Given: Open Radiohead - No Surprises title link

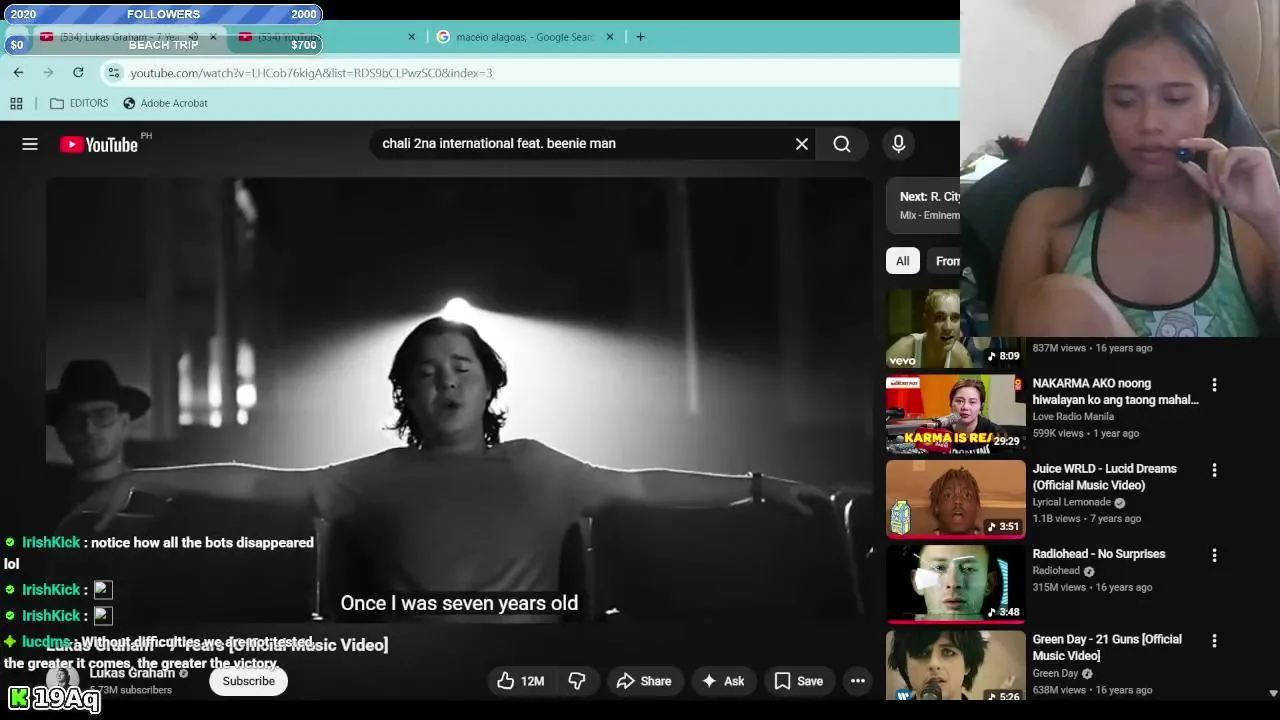Looking at the screenshot, I should tap(1099, 554).
